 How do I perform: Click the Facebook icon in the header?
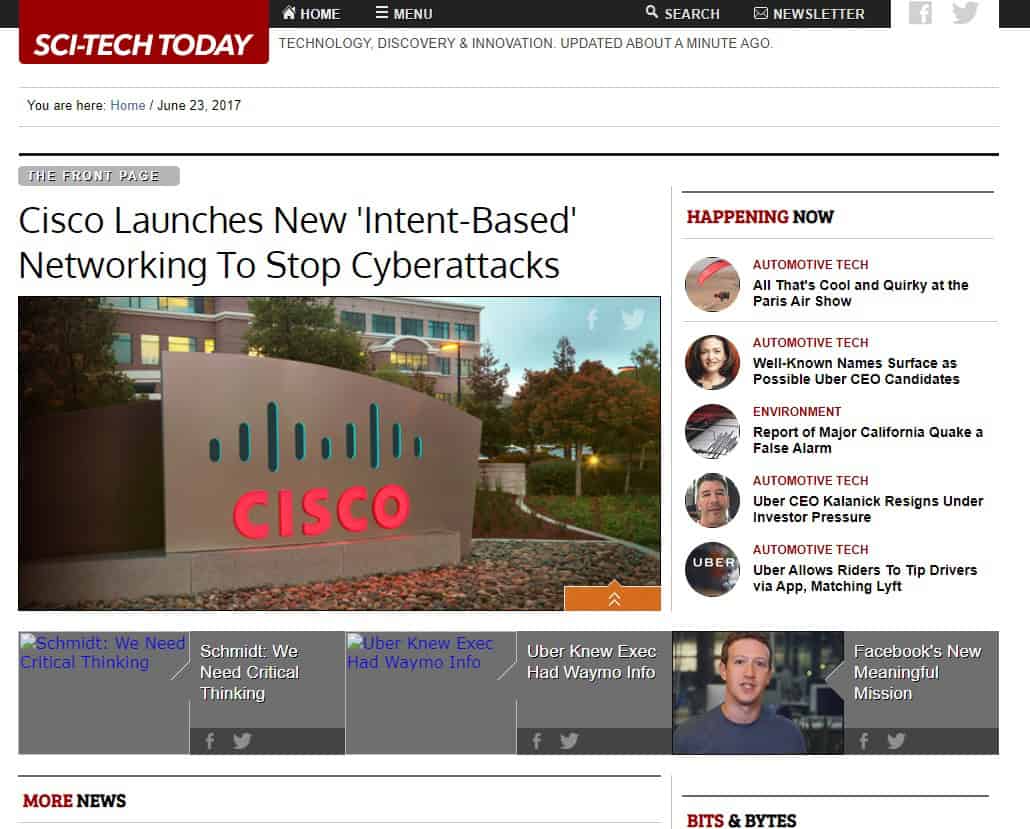920,12
